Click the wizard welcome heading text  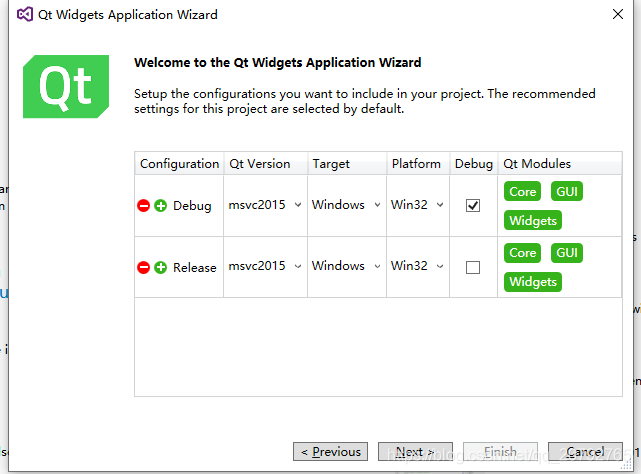click(278, 63)
